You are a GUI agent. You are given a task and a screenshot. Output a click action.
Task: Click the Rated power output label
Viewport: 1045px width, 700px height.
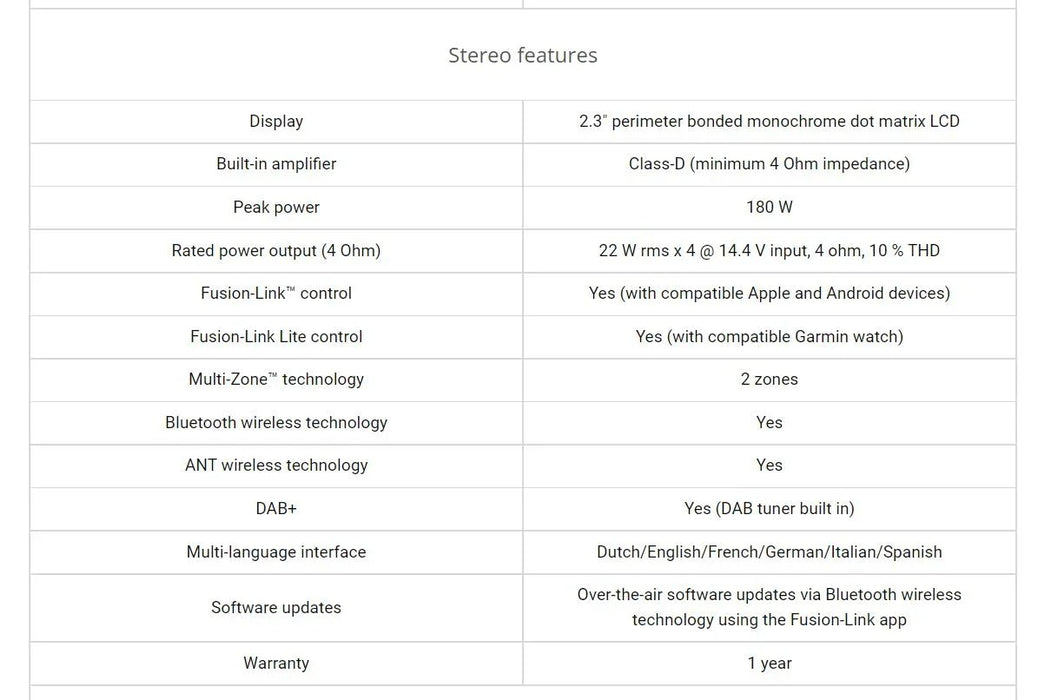pyautogui.click(x=276, y=250)
